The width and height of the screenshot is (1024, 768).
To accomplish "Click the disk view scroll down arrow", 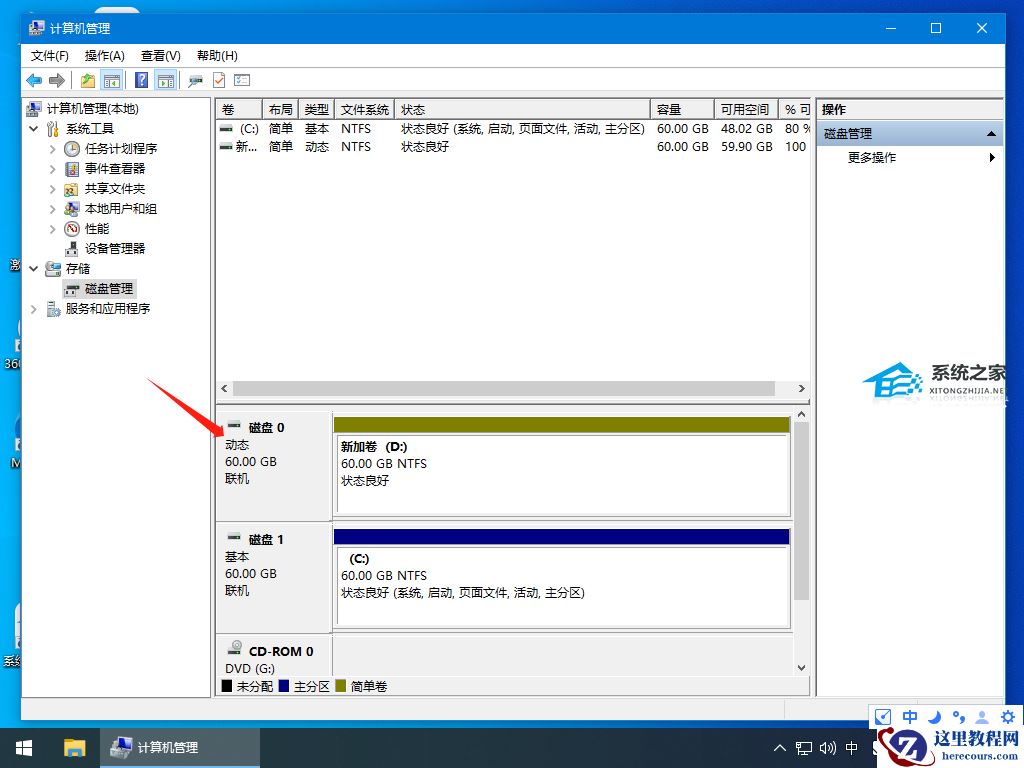I will [x=801, y=668].
